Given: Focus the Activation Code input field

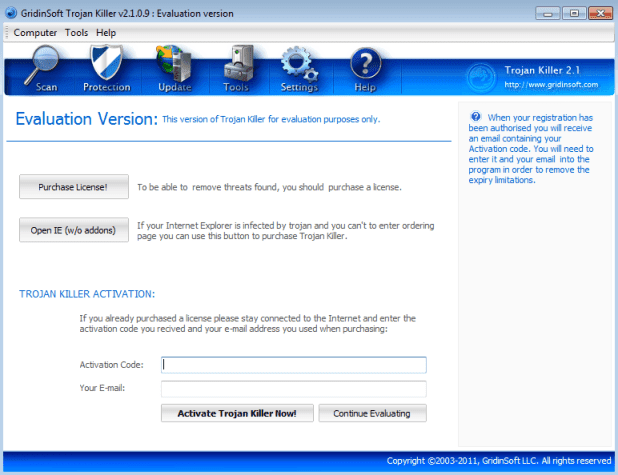Looking at the screenshot, I should click(294, 365).
